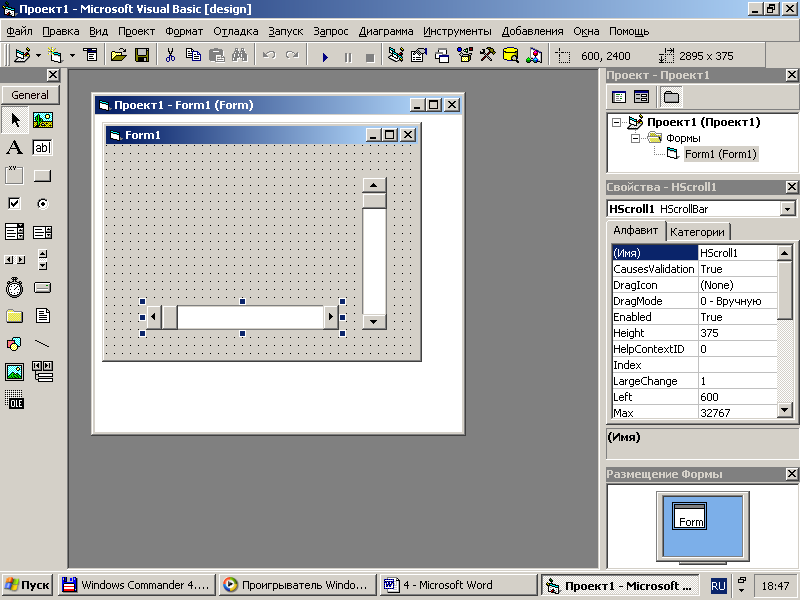Select the Shape tool
The height and width of the screenshot is (600, 800).
pyautogui.click(x=15, y=344)
